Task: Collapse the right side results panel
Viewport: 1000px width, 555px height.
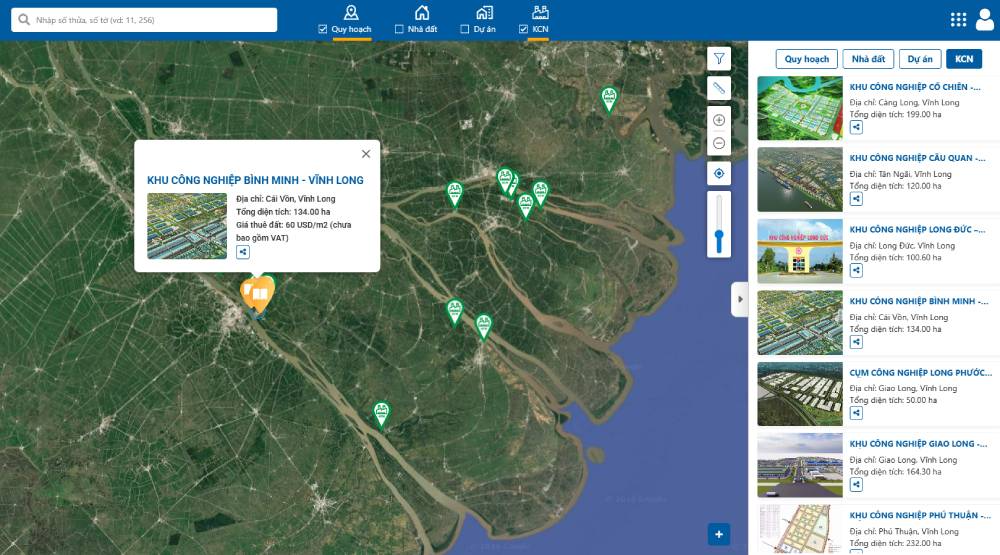Action: coord(740,299)
